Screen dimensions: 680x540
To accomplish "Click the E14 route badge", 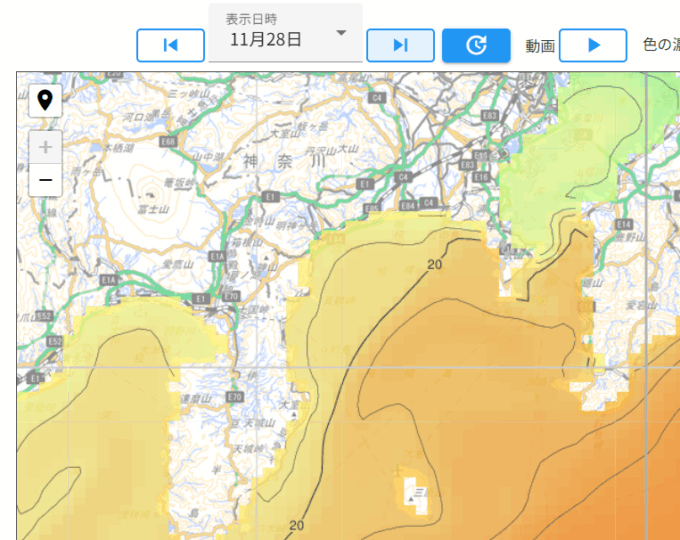I will tap(625, 224).
